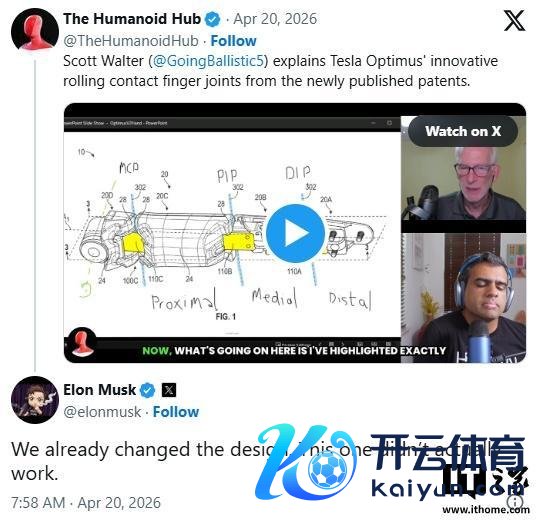Click the @TheHumanoidHub handle

coord(131,41)
